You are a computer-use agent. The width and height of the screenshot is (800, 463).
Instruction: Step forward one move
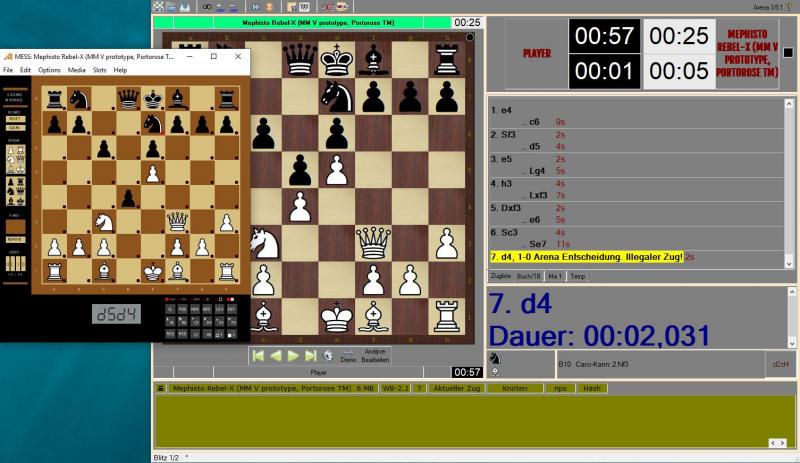coord(293,355)
